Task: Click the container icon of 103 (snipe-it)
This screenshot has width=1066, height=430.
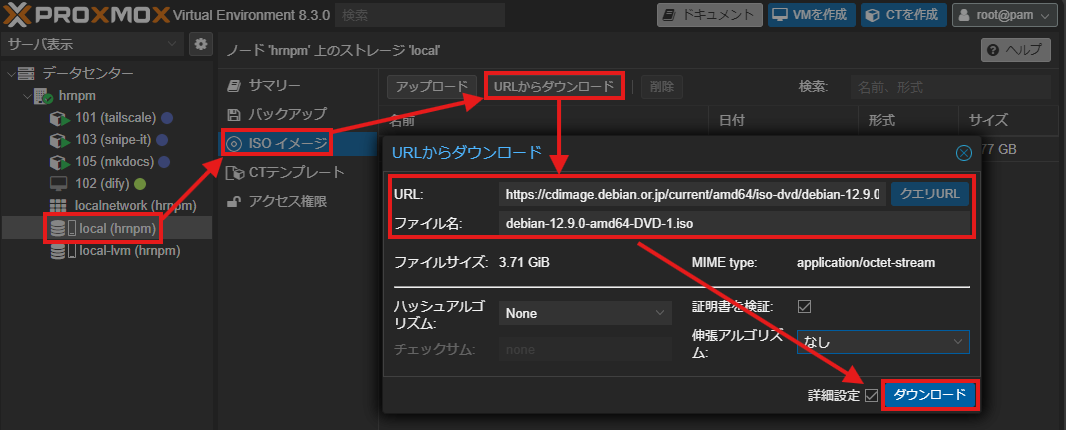Action: [x=58, y=140]
